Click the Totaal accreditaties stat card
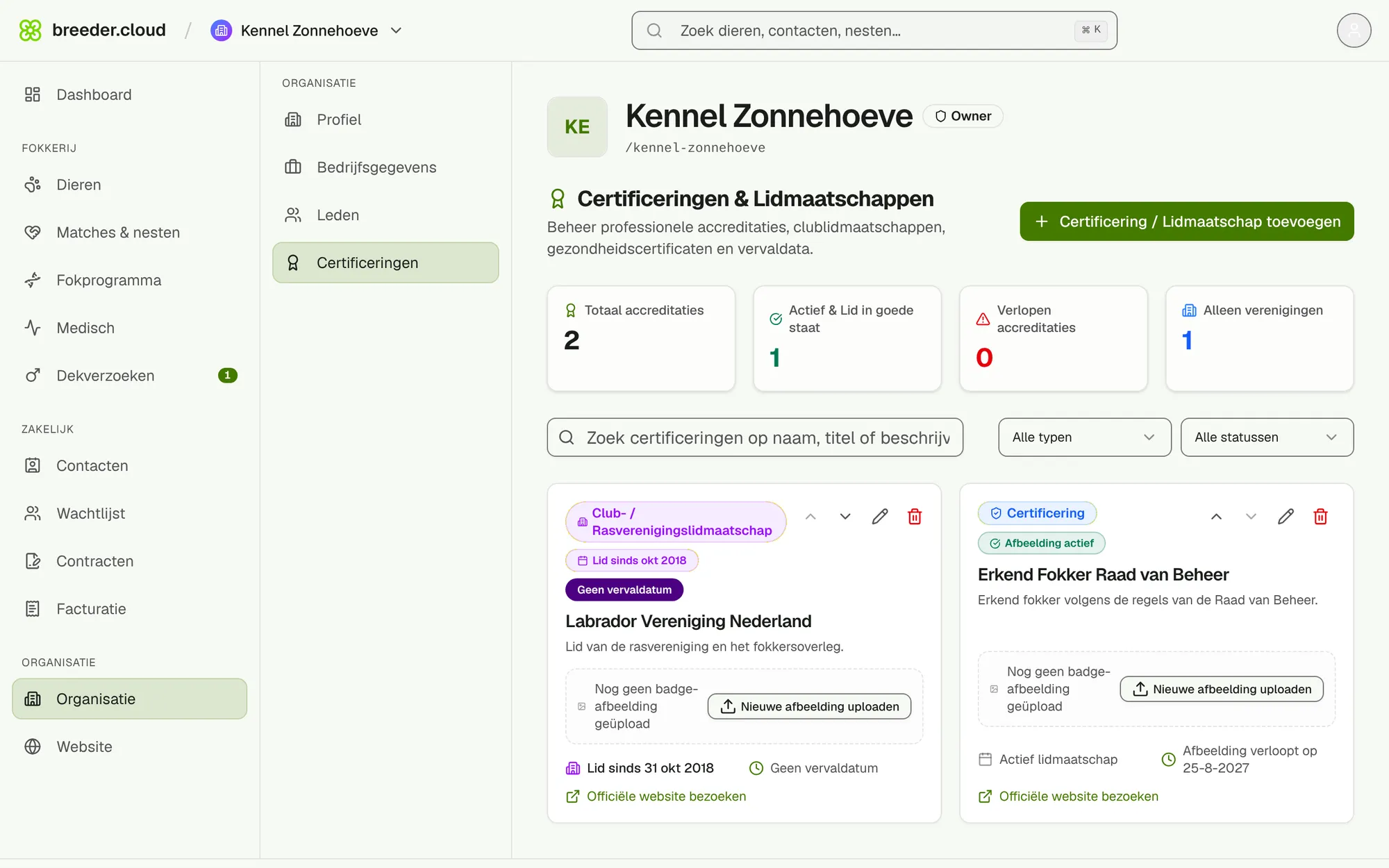This screenshot has width=1389, height=868. click(641, 338)
